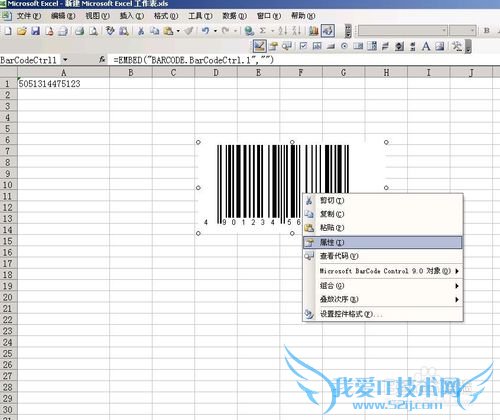This screenshot has width=500, height=420.
Task: Choose 属性(I) in the context menu
Action: point(383,242)
